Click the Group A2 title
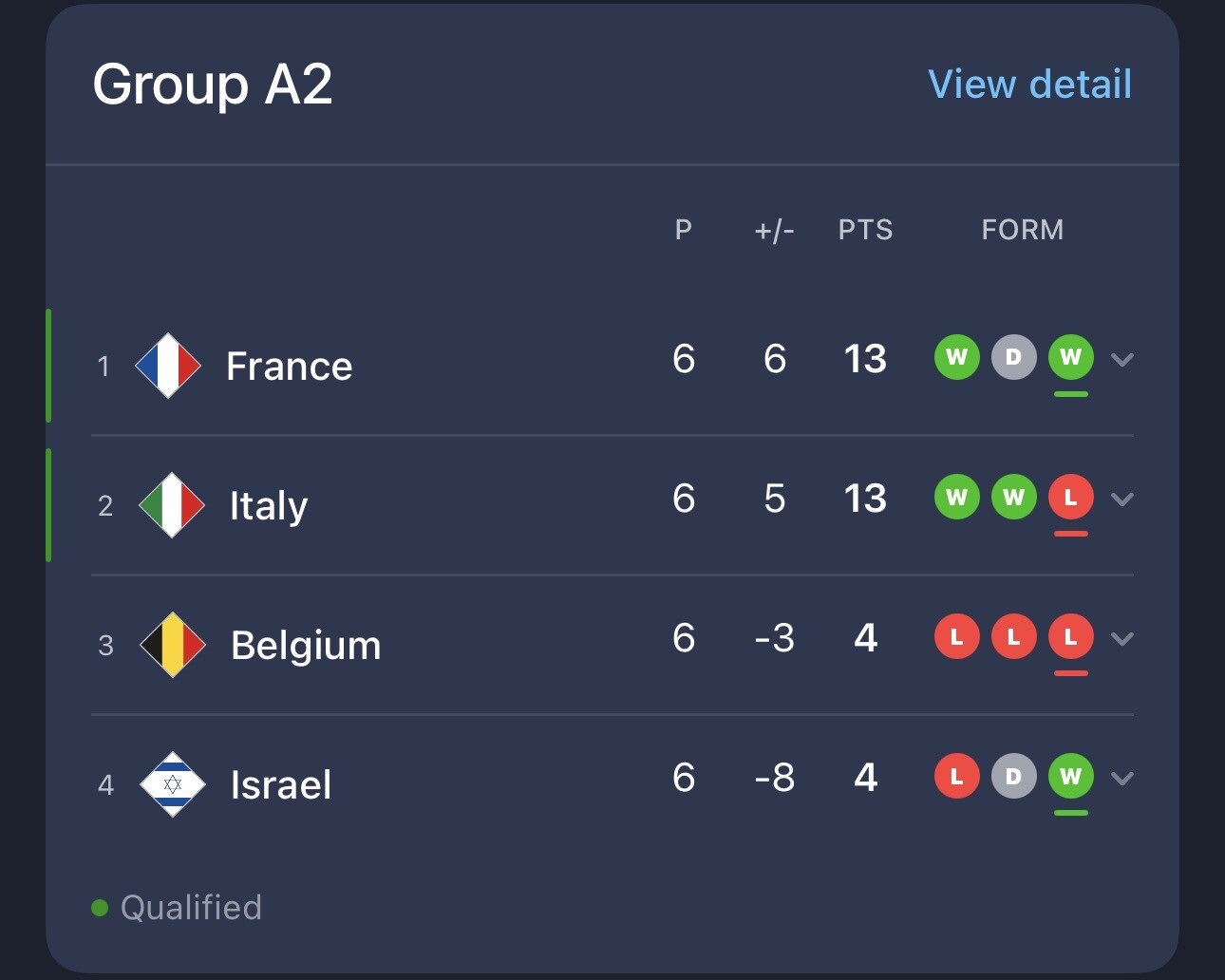 tap(213, 85)
